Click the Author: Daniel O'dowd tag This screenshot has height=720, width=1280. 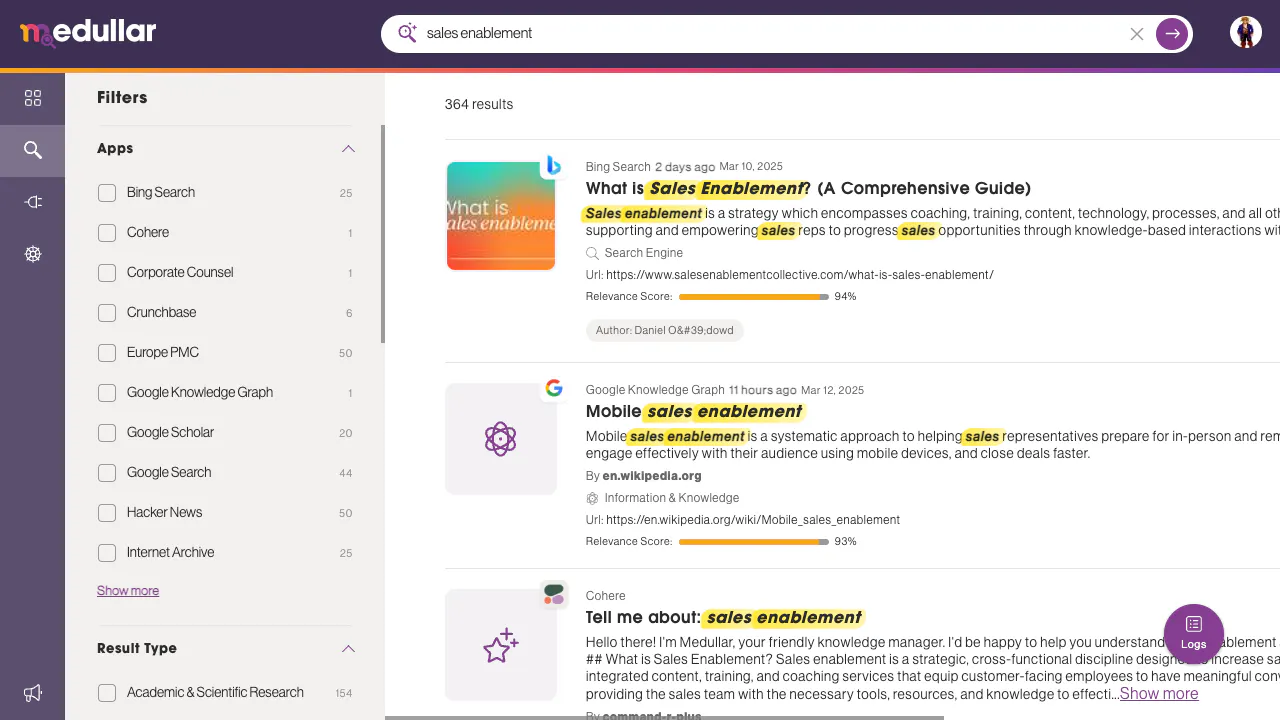665,330
